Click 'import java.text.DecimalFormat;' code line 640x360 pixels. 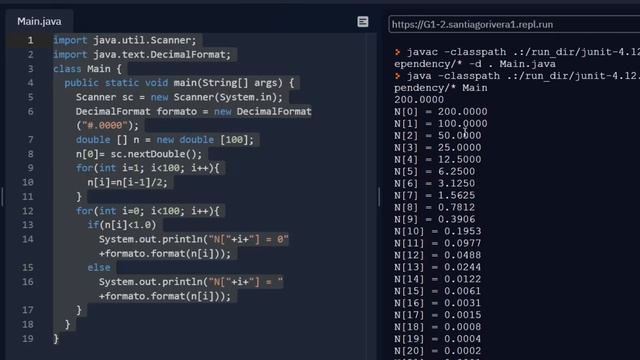coord(142,55)
